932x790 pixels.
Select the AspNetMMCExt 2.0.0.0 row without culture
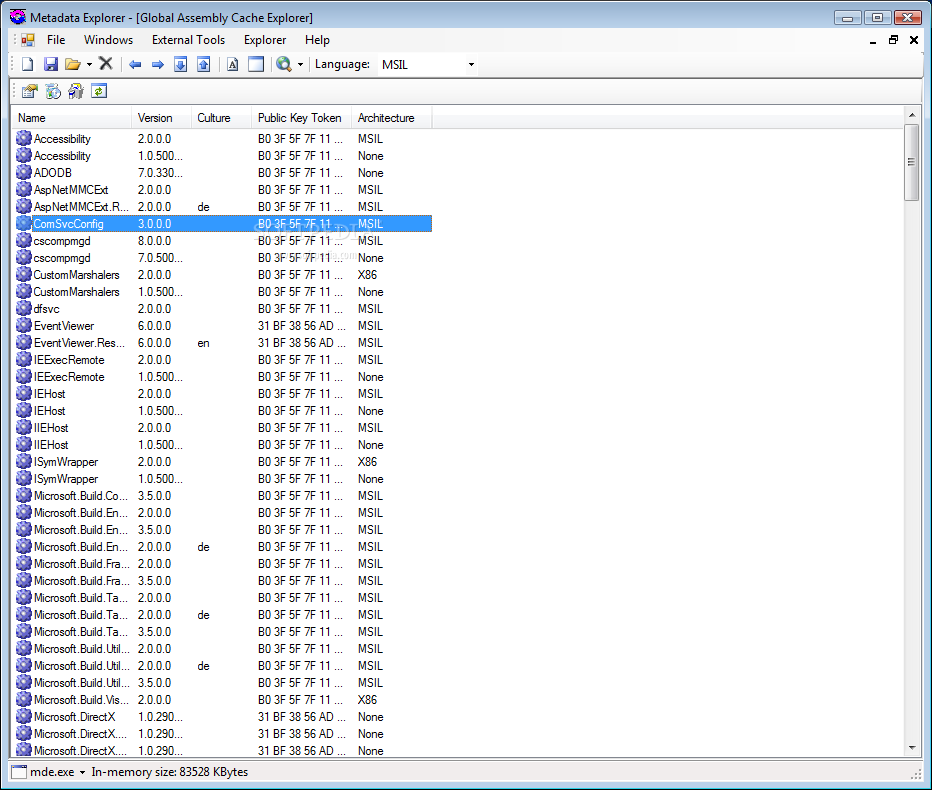click(x=222, y=190)
